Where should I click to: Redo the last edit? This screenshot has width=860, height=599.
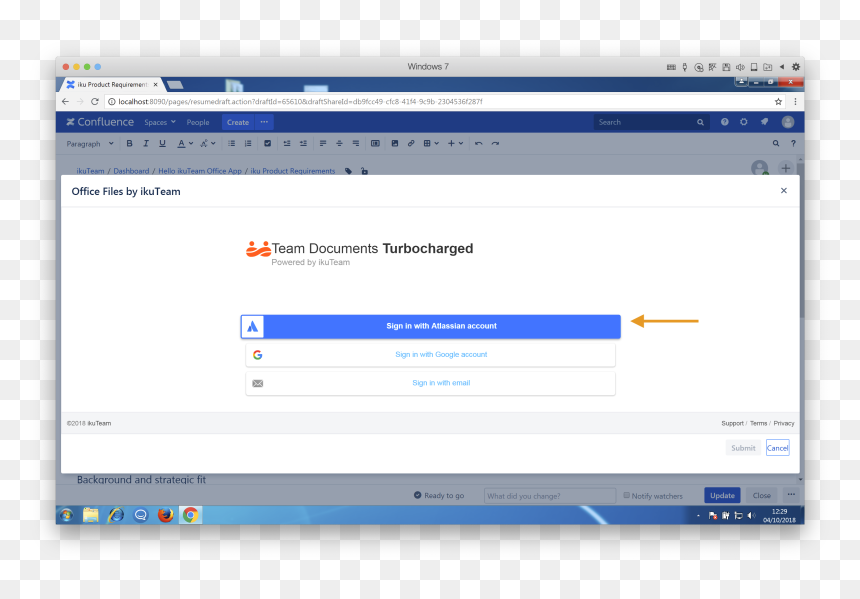(495, 144)
